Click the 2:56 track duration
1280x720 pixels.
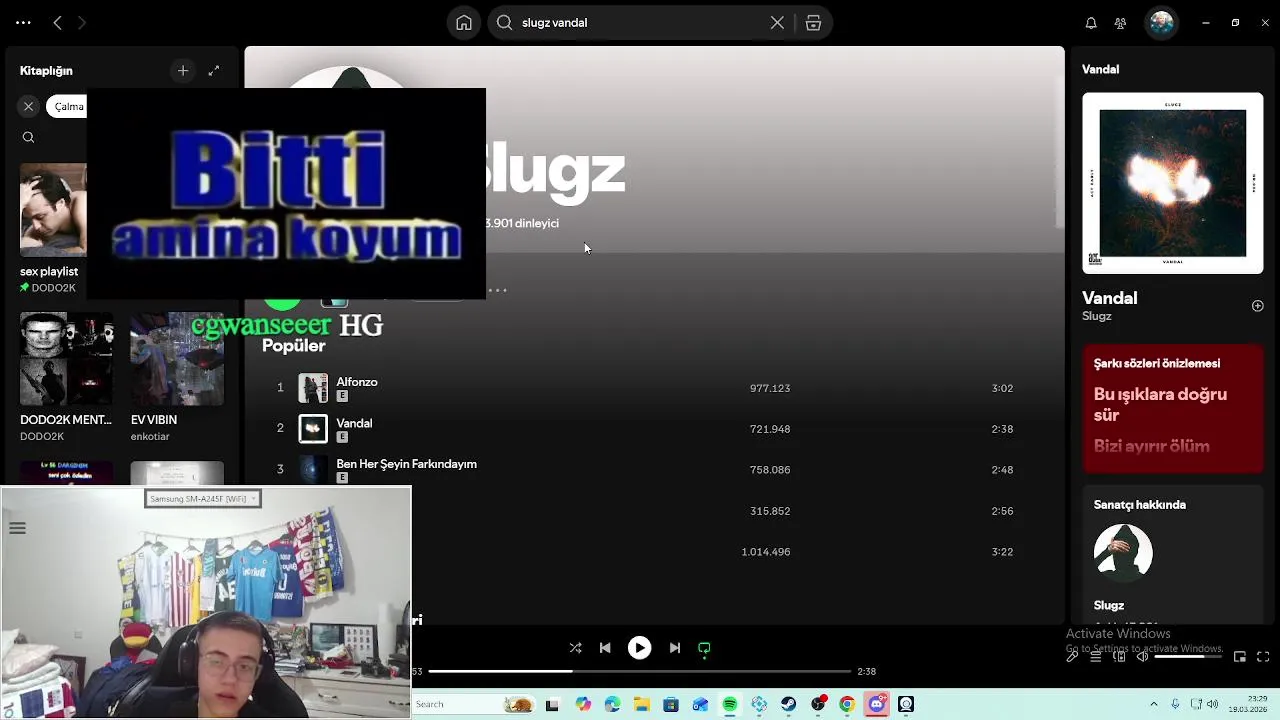[1002, 511]
